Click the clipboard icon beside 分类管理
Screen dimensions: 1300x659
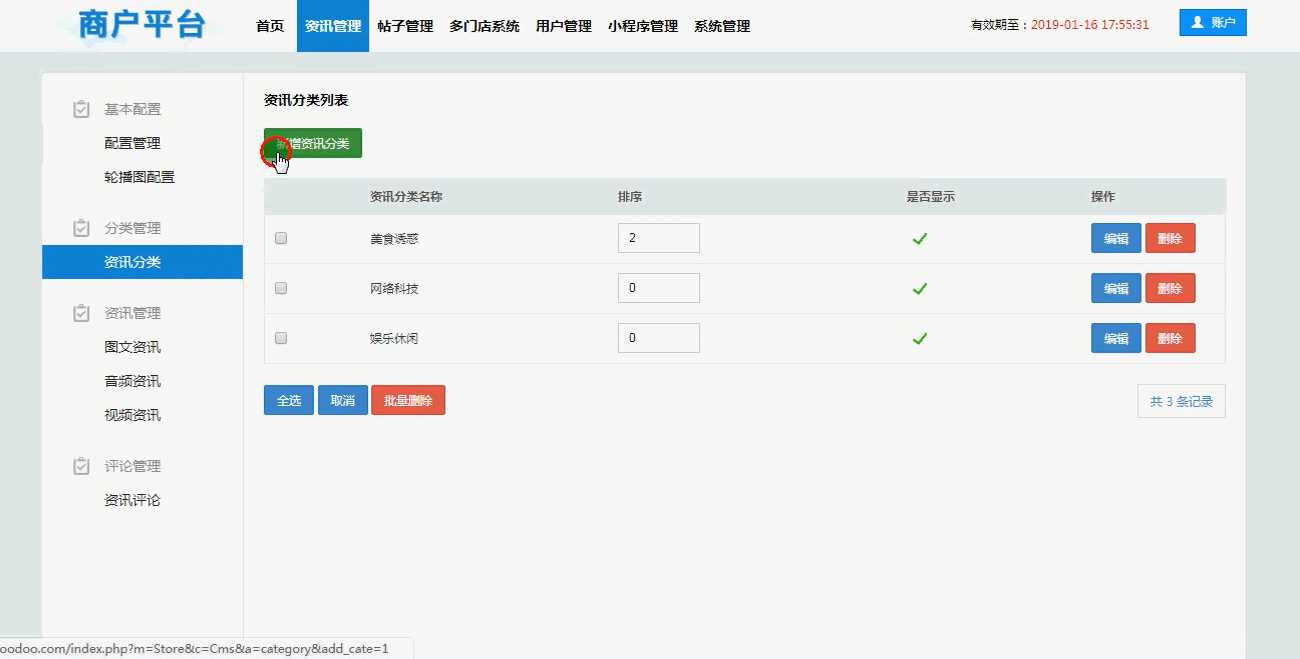82,228
